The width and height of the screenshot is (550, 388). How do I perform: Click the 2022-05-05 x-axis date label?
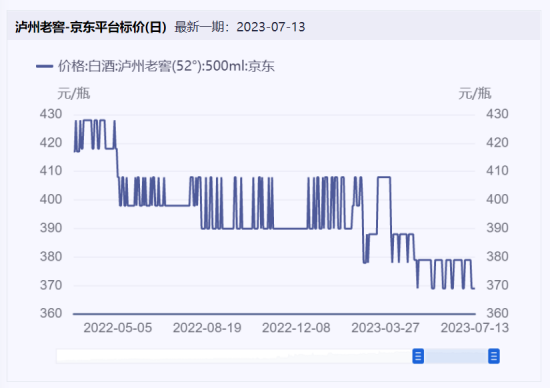[x=118, y=328]
